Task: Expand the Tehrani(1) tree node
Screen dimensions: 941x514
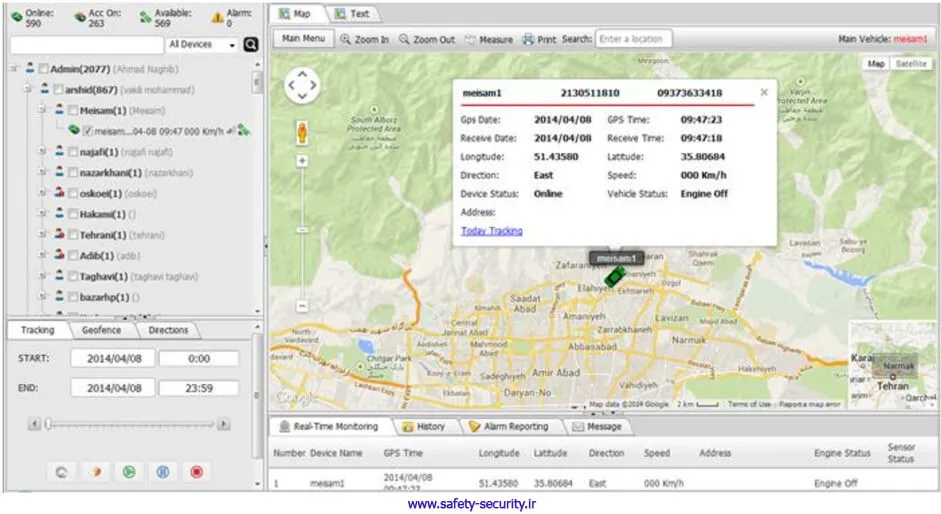Action: [x=43, y=235]
